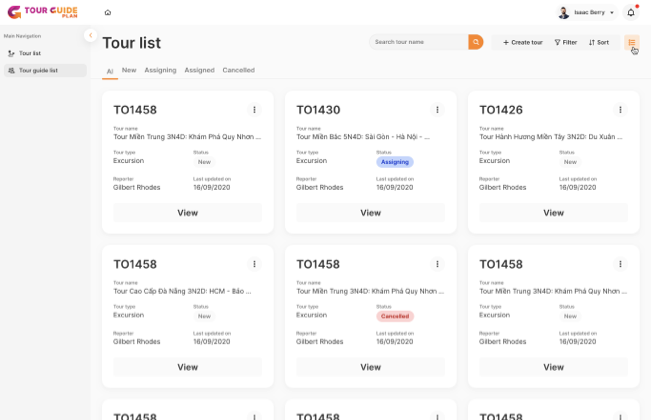
Task: Click the Assigning status badge on TO1430
Action: click(395, 162)
